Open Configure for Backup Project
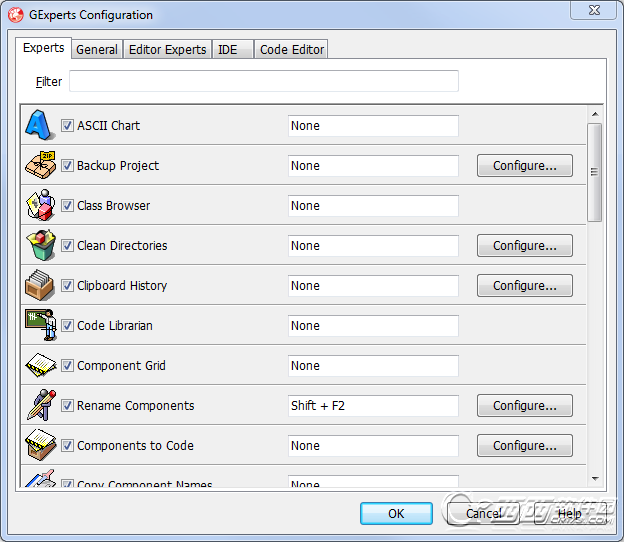 coord(525,166)
